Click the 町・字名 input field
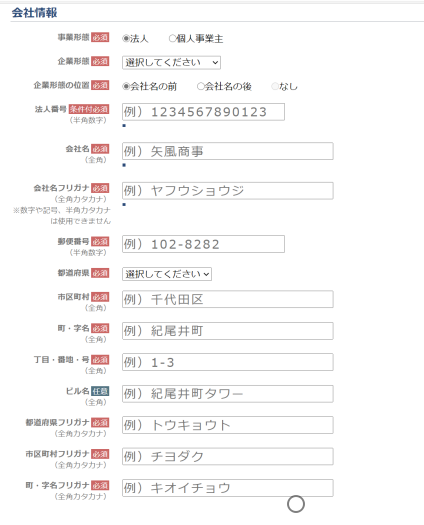Viewport: 424px width, 525px height. (x=228, y=331)
